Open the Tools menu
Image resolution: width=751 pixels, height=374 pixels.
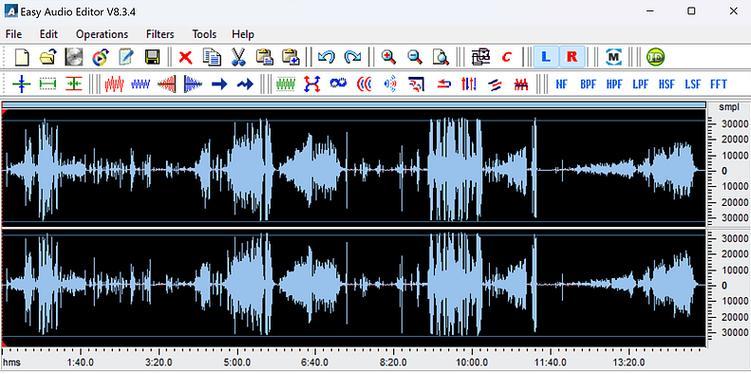point(205,34)
